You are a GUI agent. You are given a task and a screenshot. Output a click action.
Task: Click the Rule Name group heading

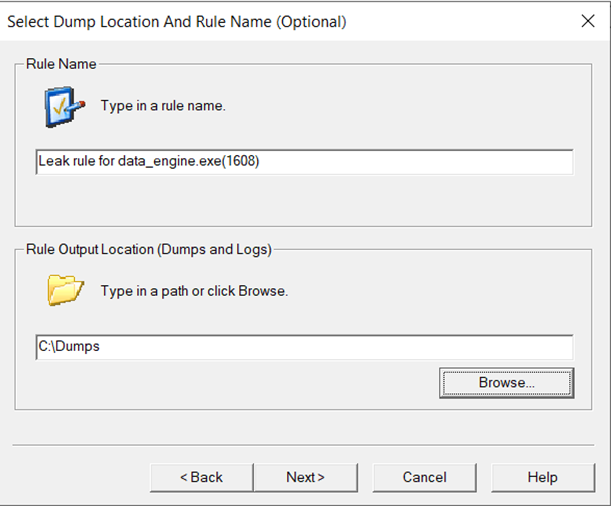pos(61,64)
